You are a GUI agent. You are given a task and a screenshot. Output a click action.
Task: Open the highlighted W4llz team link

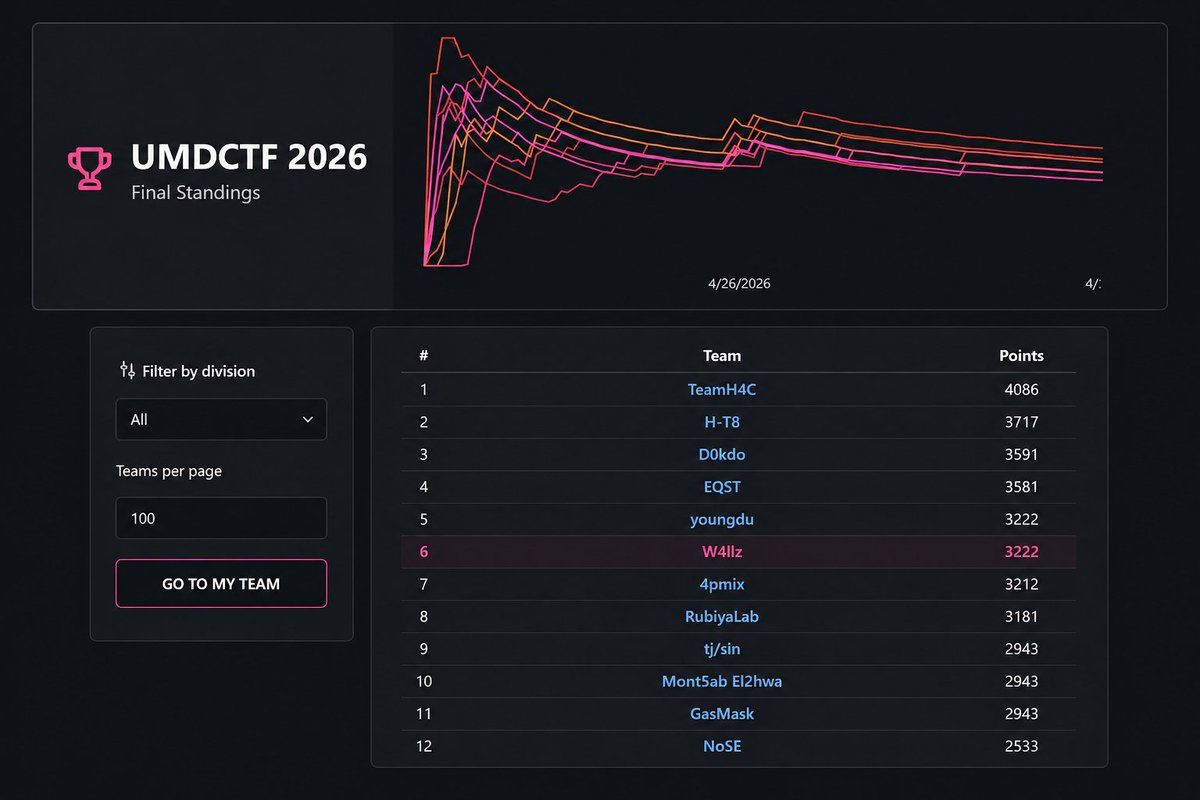722,551
